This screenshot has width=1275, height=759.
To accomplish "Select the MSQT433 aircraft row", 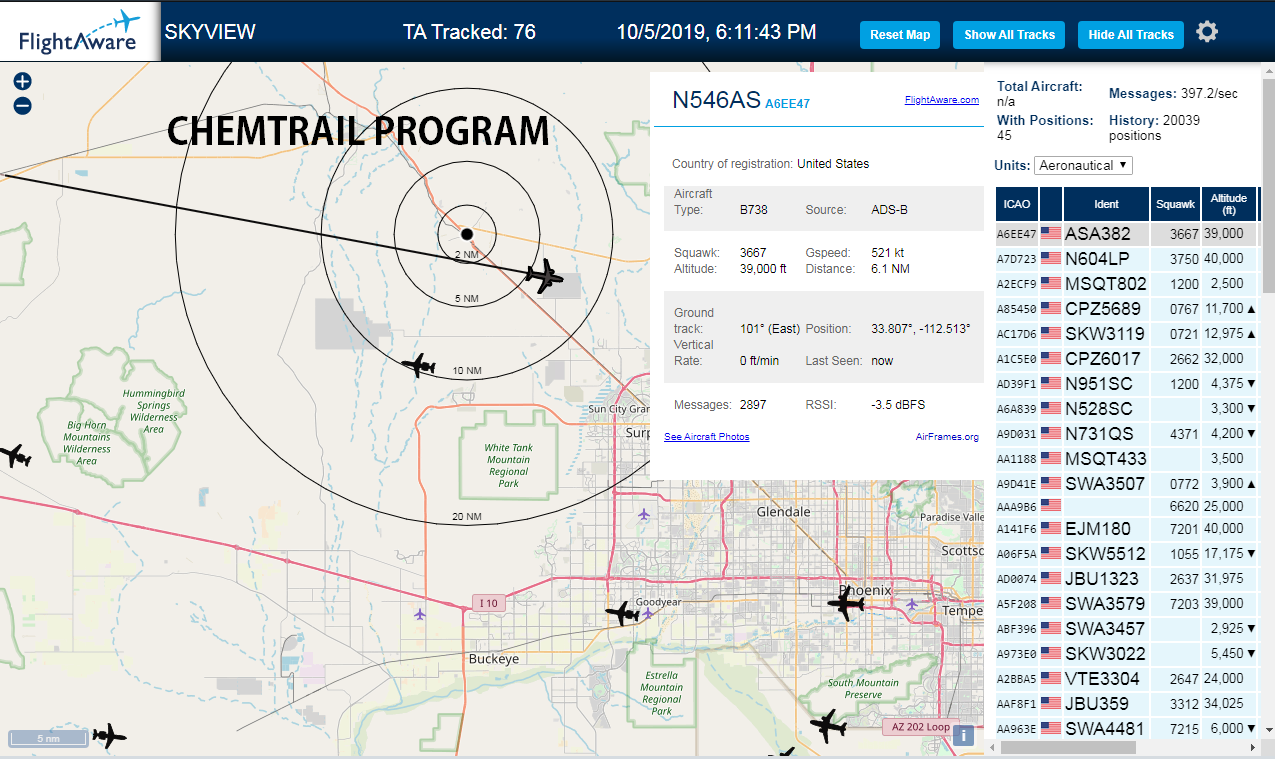I will click(1126, 459).
